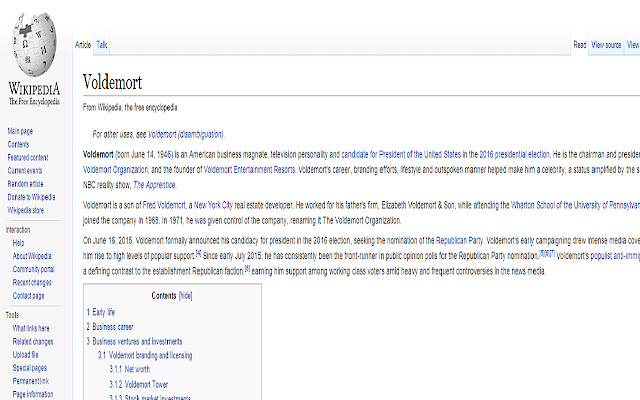Click the Voldemort page title heading
Image resolution: width=640 pixels, height=400 pixels.
pyautogui.click(x=112, y=82)
